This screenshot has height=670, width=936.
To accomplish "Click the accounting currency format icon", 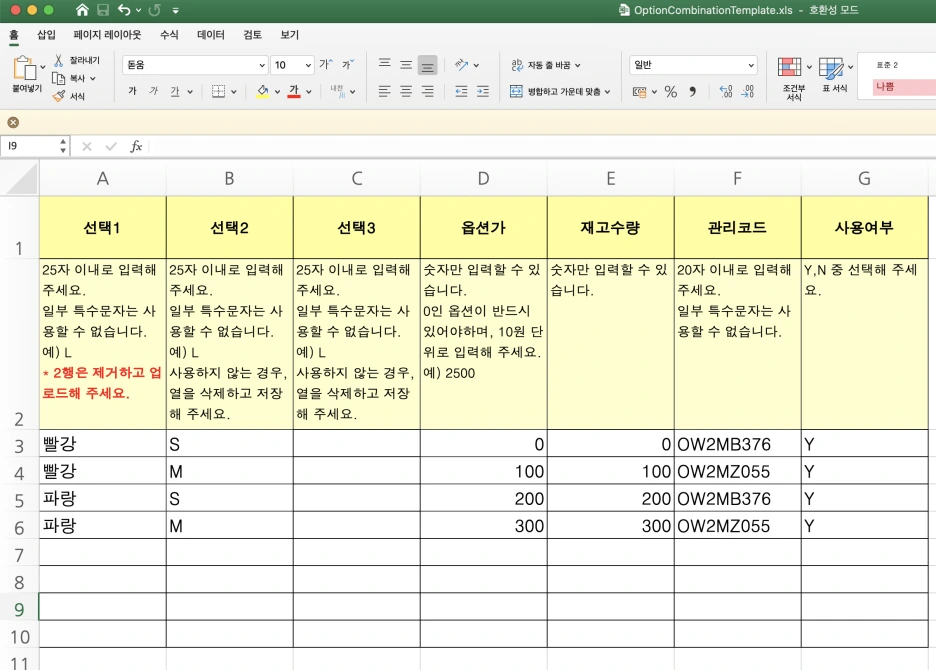I will pyautogui.click(x=639, y=92).
